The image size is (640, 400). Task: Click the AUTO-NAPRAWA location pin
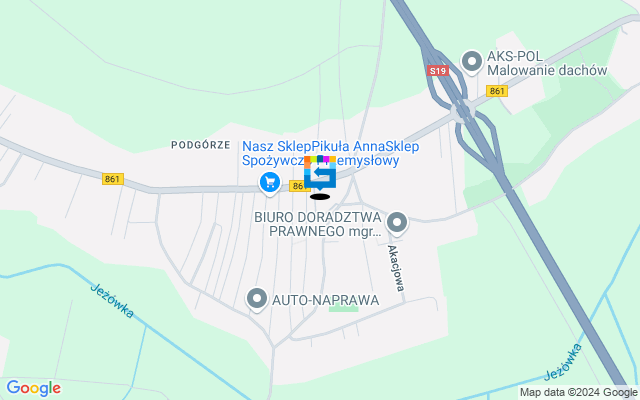(x=257, y=300)
